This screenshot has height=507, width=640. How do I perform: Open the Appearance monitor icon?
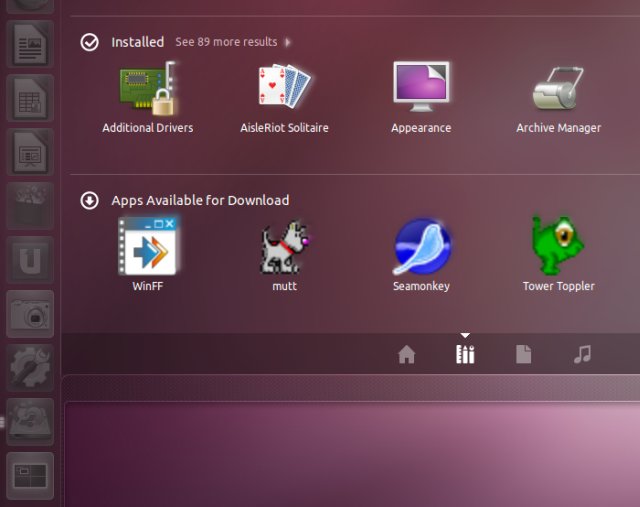click(421, 87)
